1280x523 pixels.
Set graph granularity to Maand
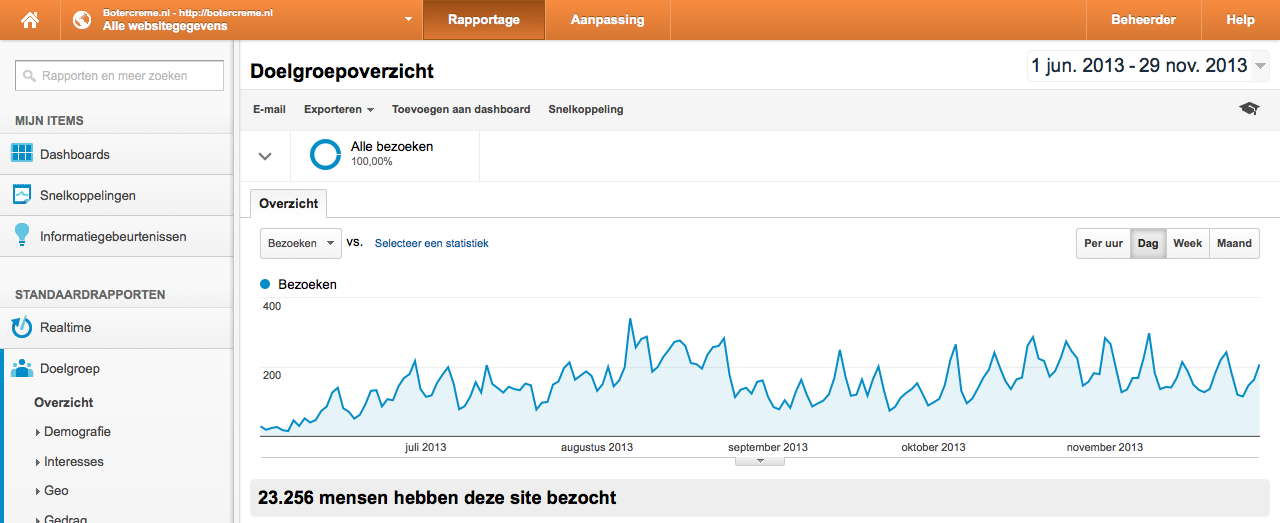pyautogui.click(x=1235, y=243)
